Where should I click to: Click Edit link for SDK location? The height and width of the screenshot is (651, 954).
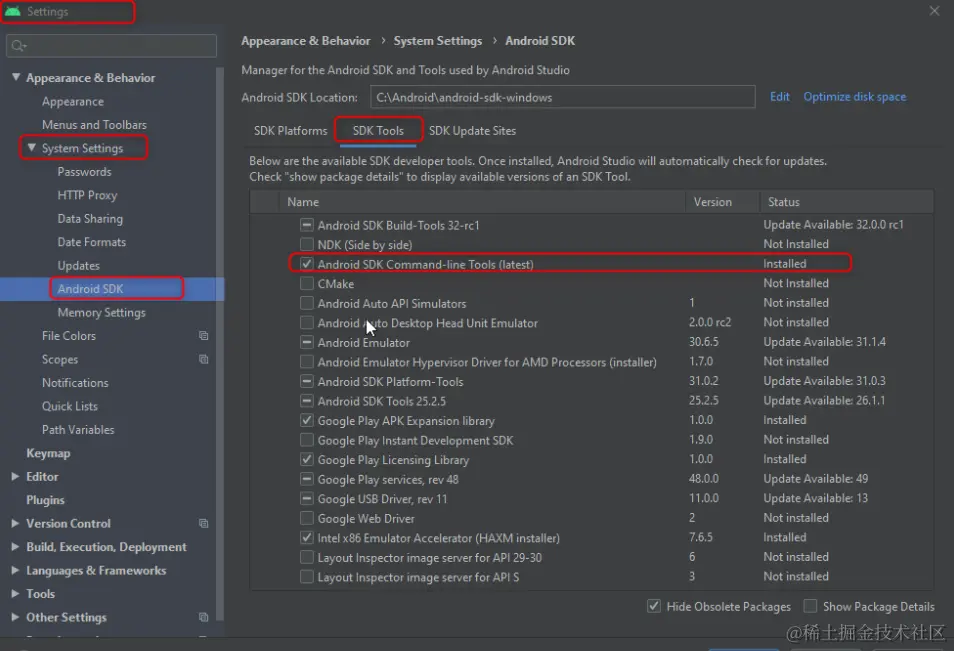click(x=779, y=97)
